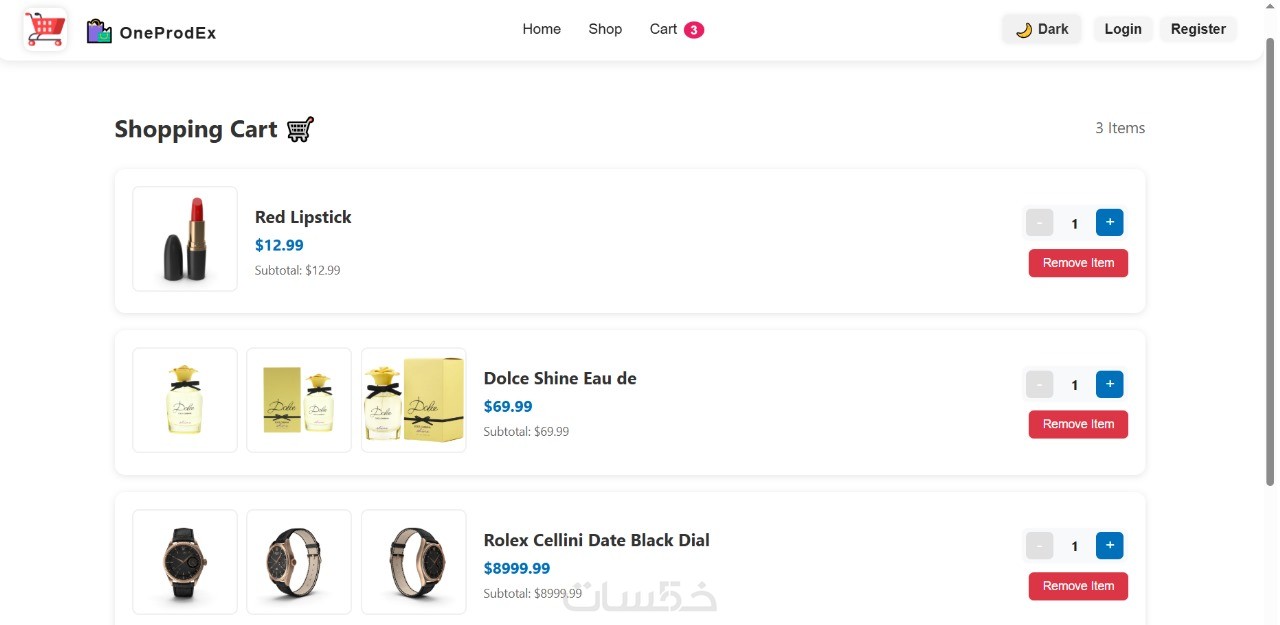Increase Red Lipstick quantity with plus
The width and height of the screenshot is (1280, 625).
(1109, 222)
